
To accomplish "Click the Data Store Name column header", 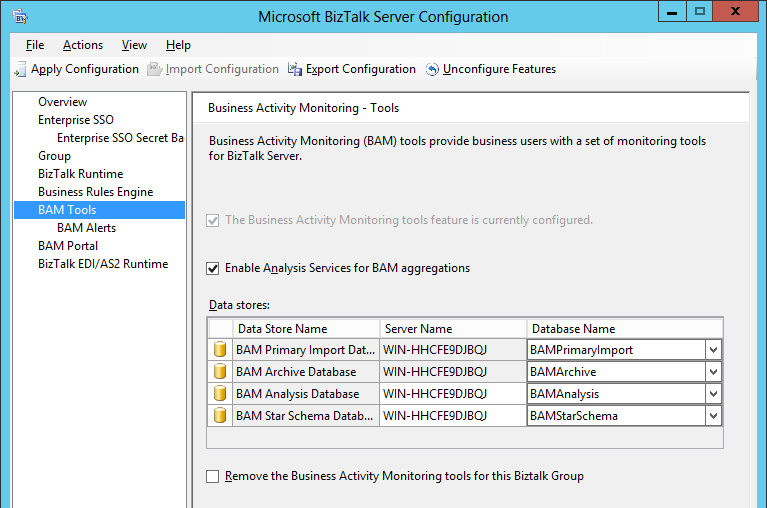I will 306,329.
